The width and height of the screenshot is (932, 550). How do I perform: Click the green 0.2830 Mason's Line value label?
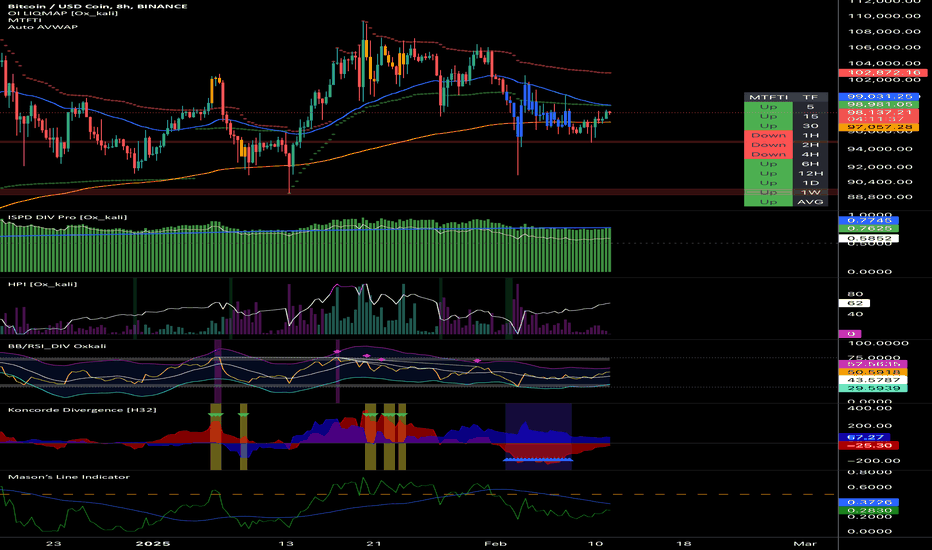pyautogui.click(x=868, y=510)
